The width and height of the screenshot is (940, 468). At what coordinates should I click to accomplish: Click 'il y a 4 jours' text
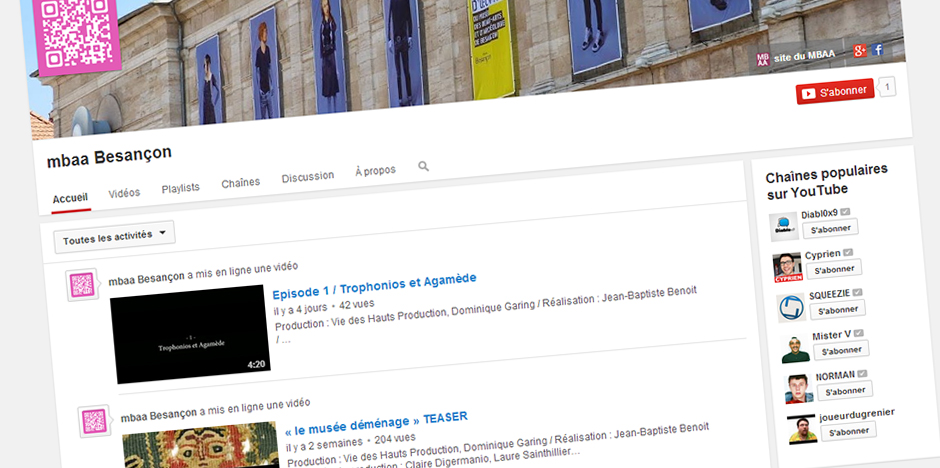(x=300, y=308)
